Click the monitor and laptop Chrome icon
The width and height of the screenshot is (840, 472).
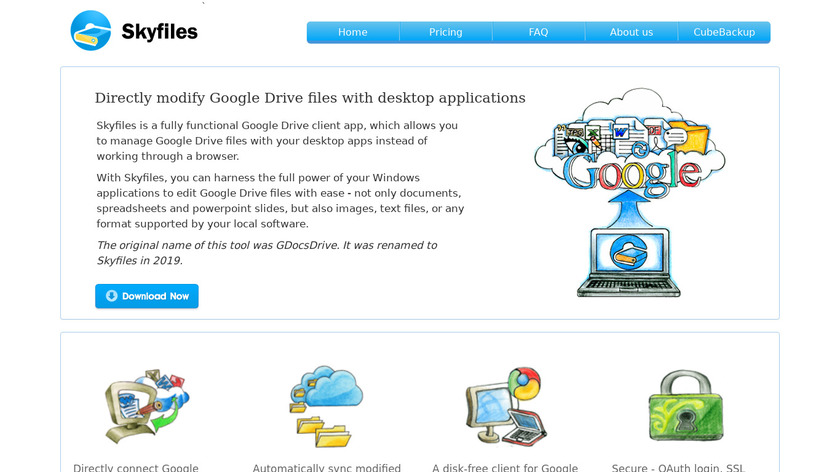coord(506,406)
